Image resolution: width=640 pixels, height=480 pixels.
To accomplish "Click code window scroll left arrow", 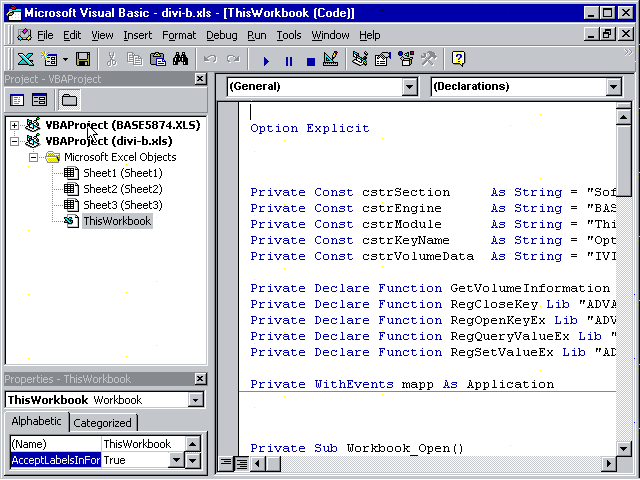I will click(257, 464).
